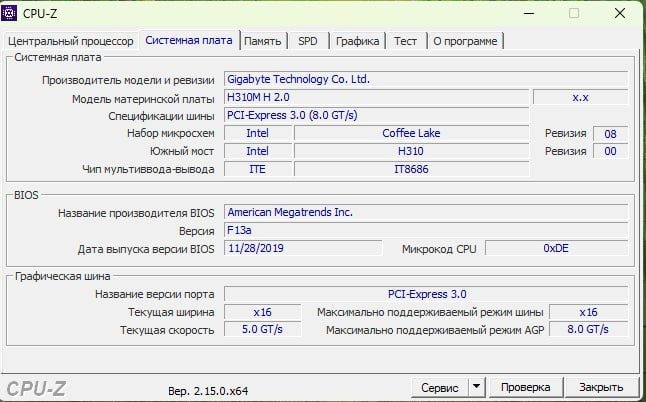The height and width of the screenshot is (402, 646).
Task: Click the BIOS date 11/28/2019 field
Action: pos(303,248)
